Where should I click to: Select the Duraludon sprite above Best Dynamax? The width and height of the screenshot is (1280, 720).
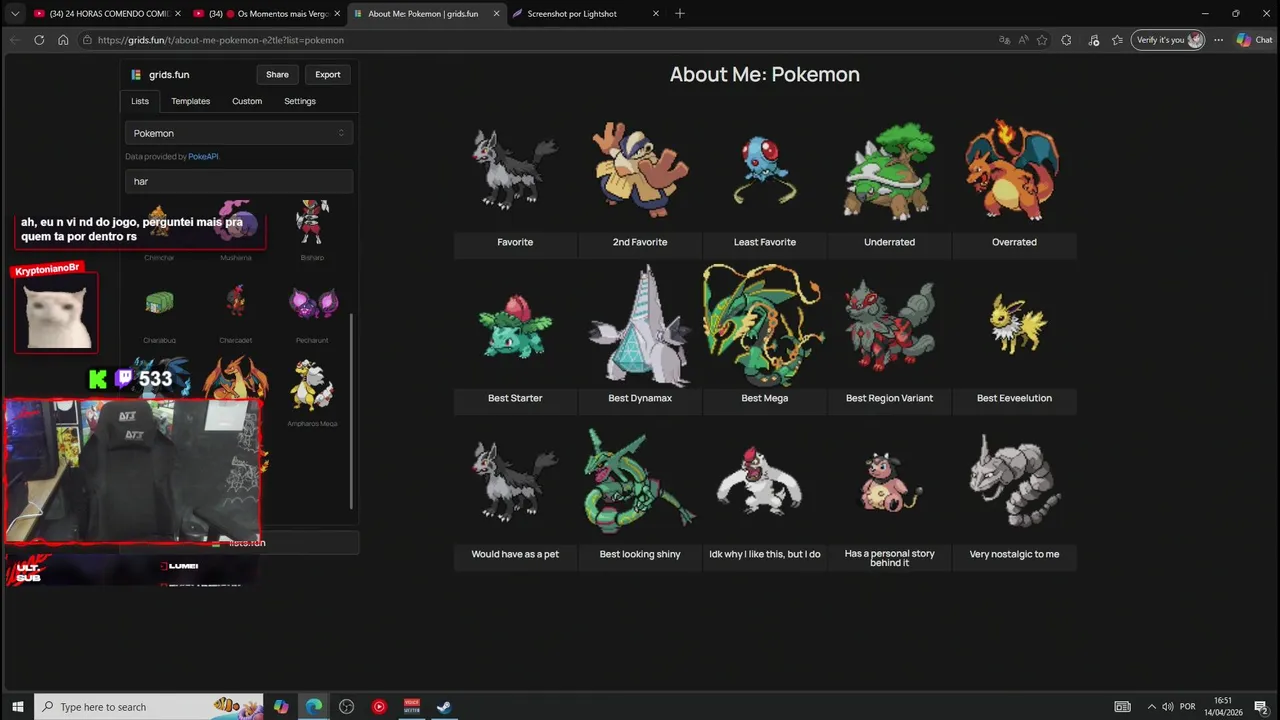point(640,326)
